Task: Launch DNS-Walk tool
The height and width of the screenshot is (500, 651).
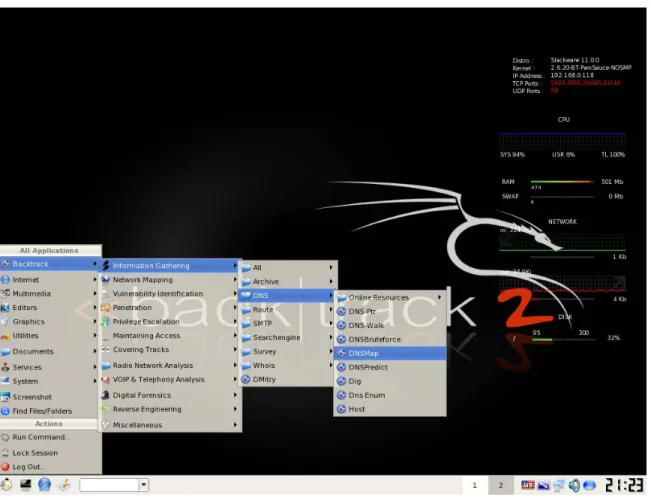Action: pyautogui.click(x=390, y=326)
